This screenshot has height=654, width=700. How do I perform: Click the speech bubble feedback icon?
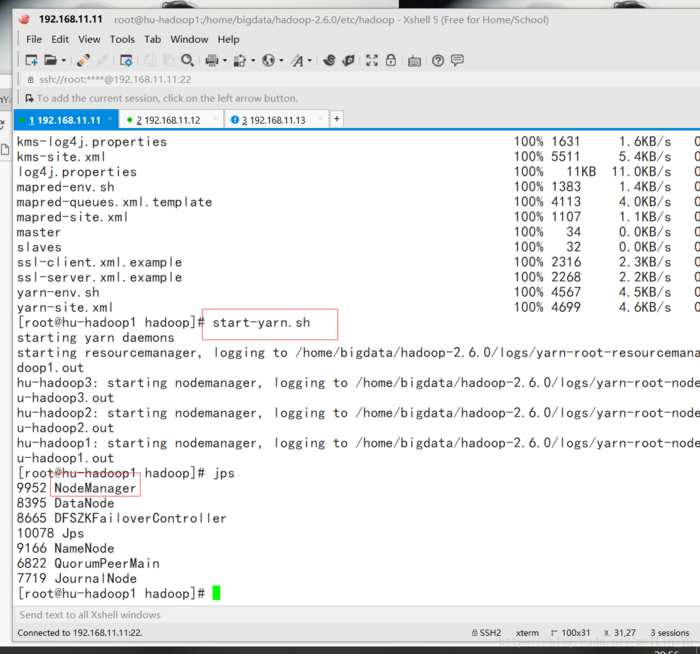[x=457, y=60]
